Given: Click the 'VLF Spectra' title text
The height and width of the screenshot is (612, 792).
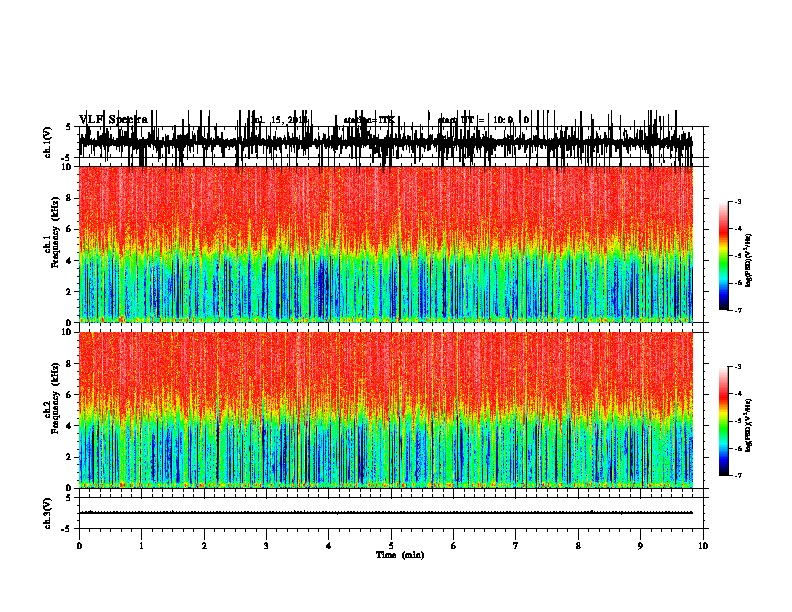Looking at the screenshot, I should (113, 120).
